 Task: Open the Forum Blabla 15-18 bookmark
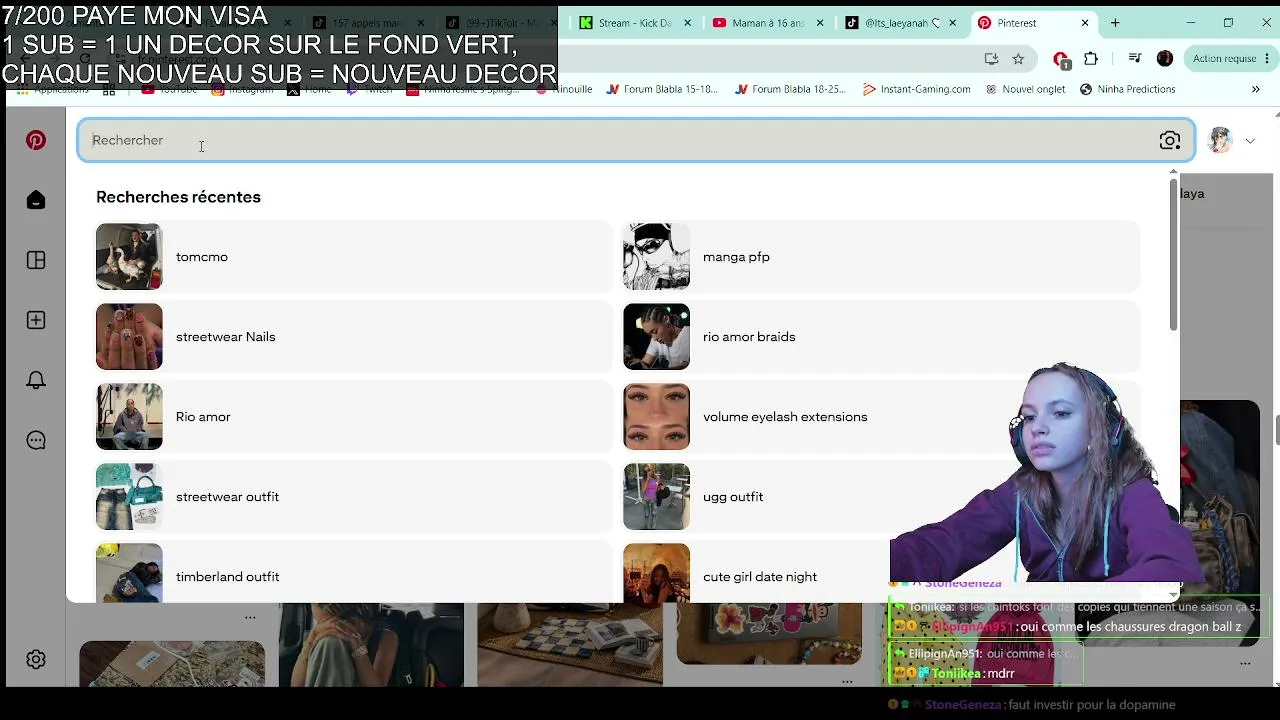tap(662, 89)
